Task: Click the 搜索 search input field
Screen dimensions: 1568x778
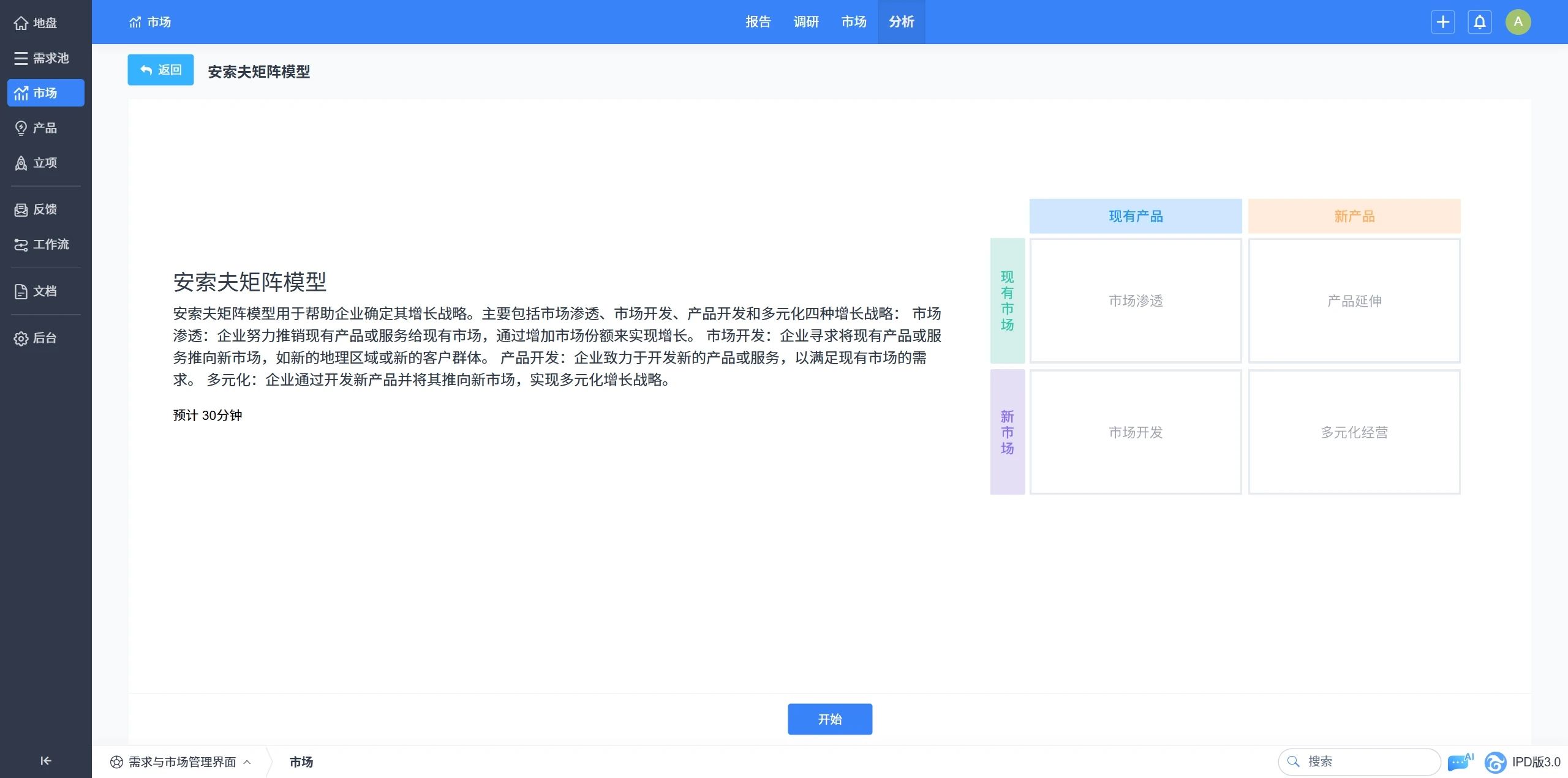Action: click(1366, 761)
